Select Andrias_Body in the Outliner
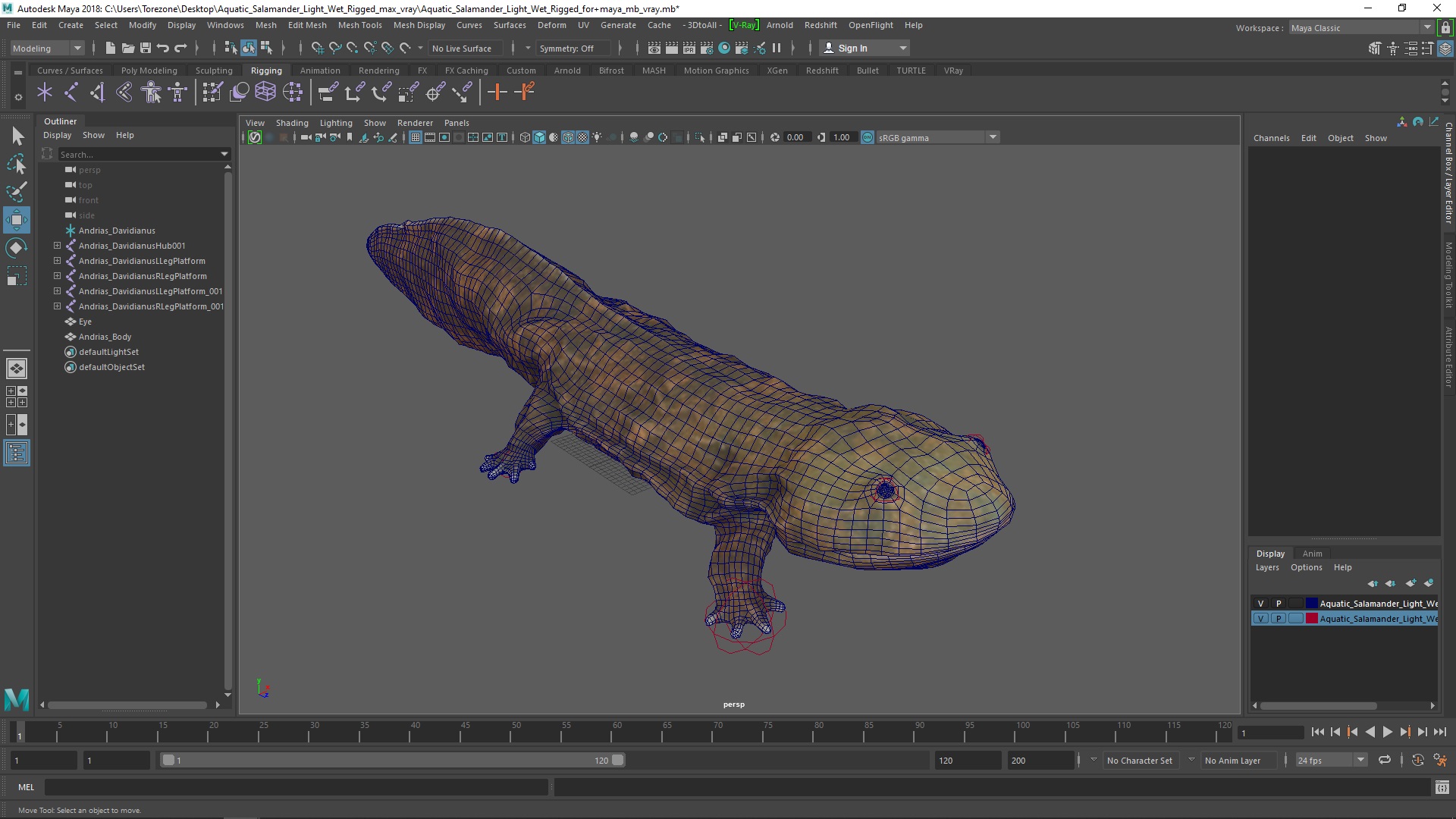1456x819 pixels. (x=105, y=337)
